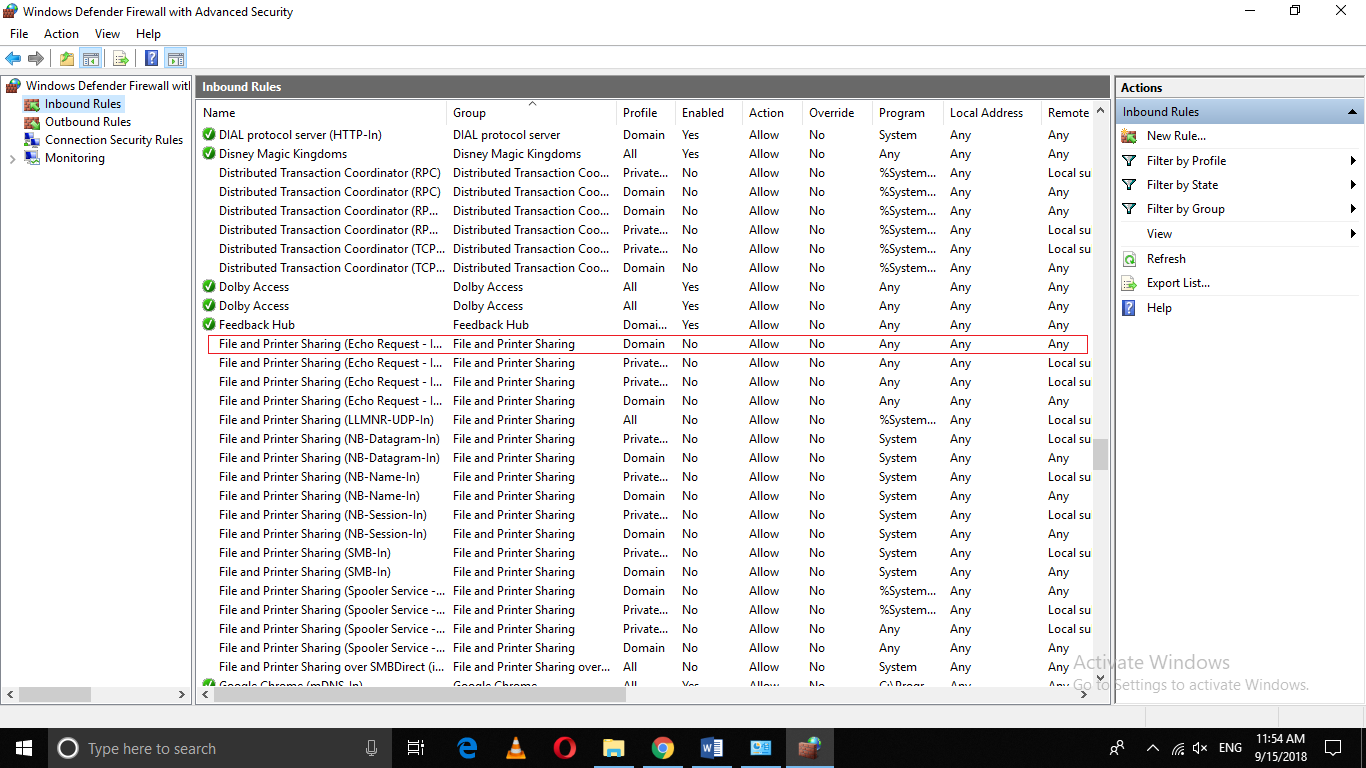Viewport: 1366px width, 768px height.
Task: Click the Export List icon in Actions pane
Action: (x=1129, y=282)
